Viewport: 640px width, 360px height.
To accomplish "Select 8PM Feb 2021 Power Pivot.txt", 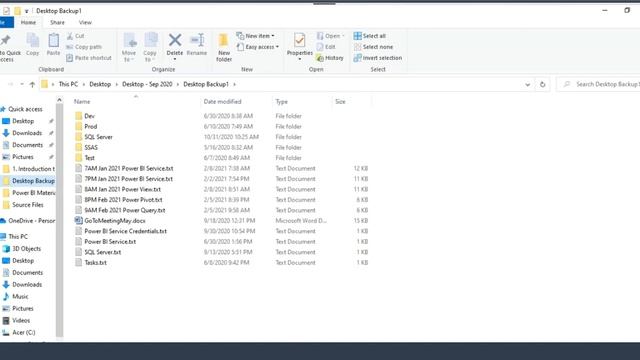I will (119, 200).
